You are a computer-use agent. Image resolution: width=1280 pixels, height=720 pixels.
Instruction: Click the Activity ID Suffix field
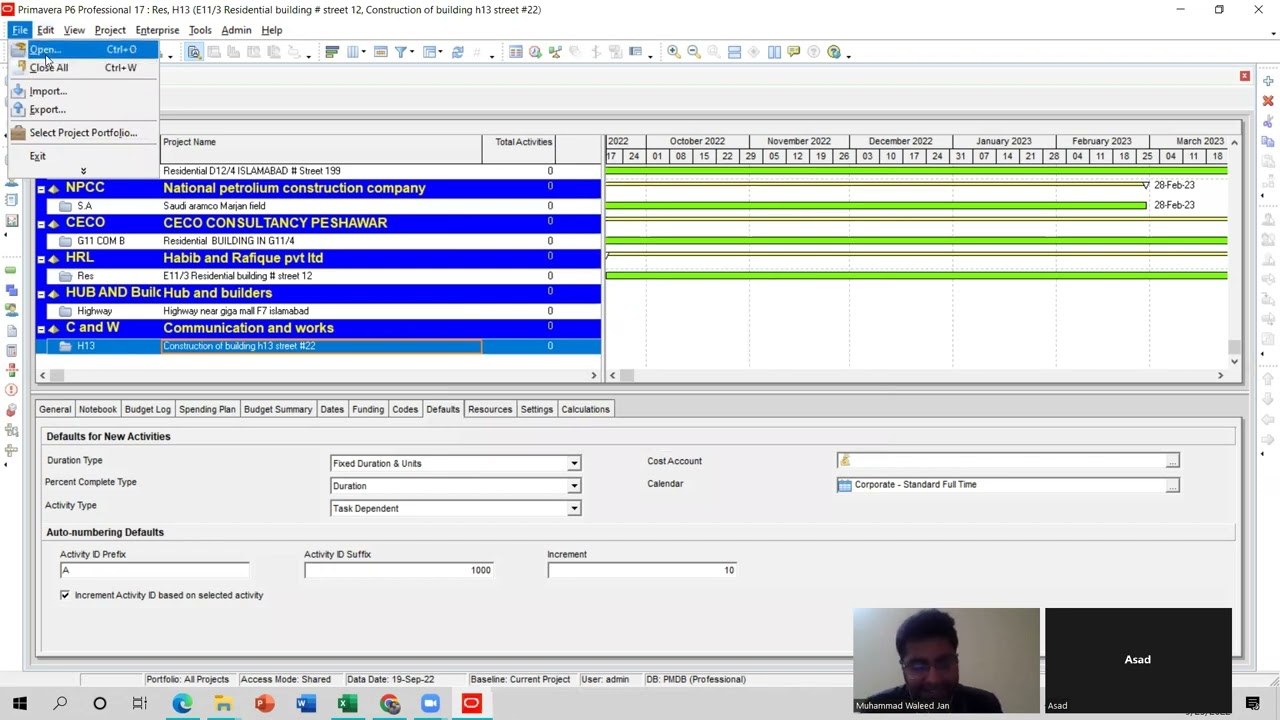point(398,570)
